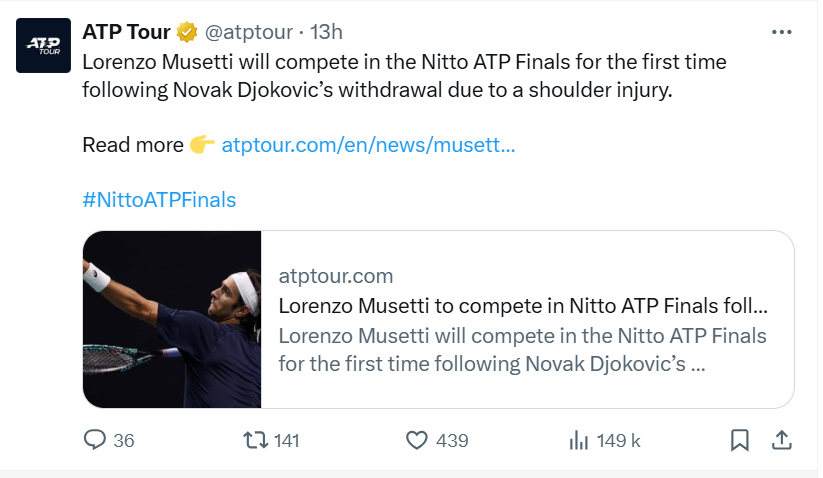Open the three-dot more options menu

(x=782, y=32)
